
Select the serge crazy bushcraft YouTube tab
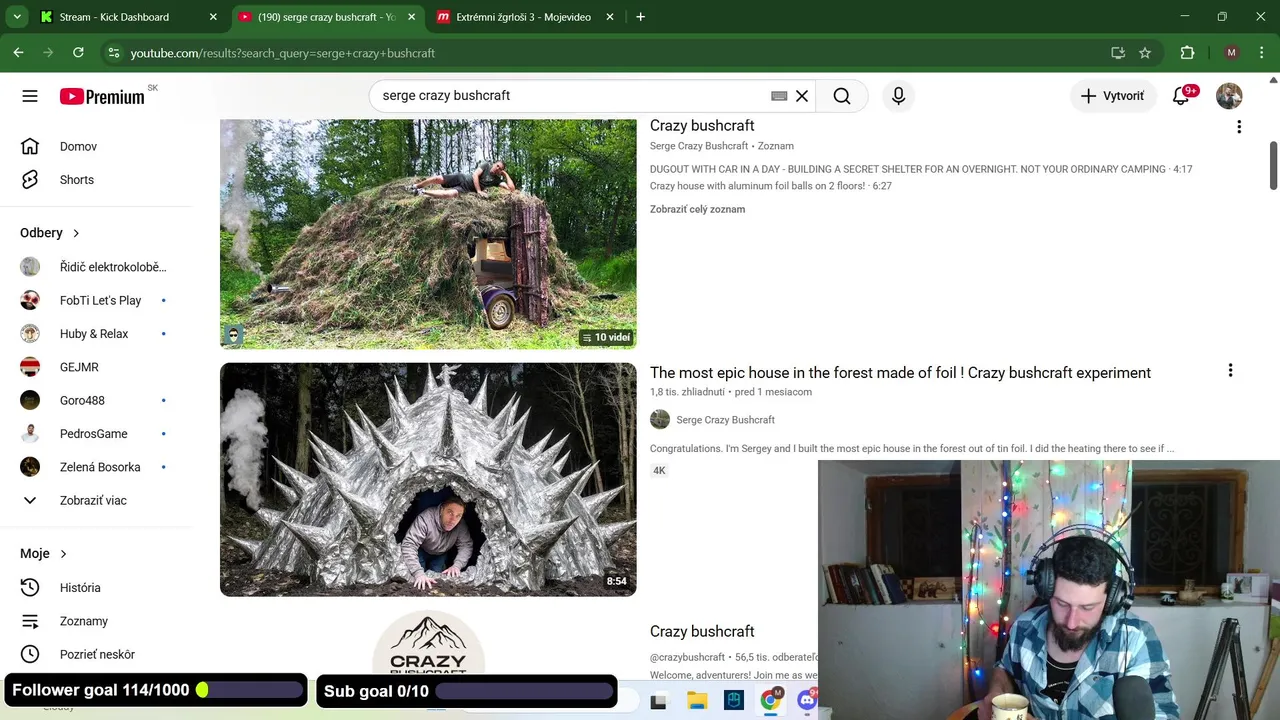point(328,17)
